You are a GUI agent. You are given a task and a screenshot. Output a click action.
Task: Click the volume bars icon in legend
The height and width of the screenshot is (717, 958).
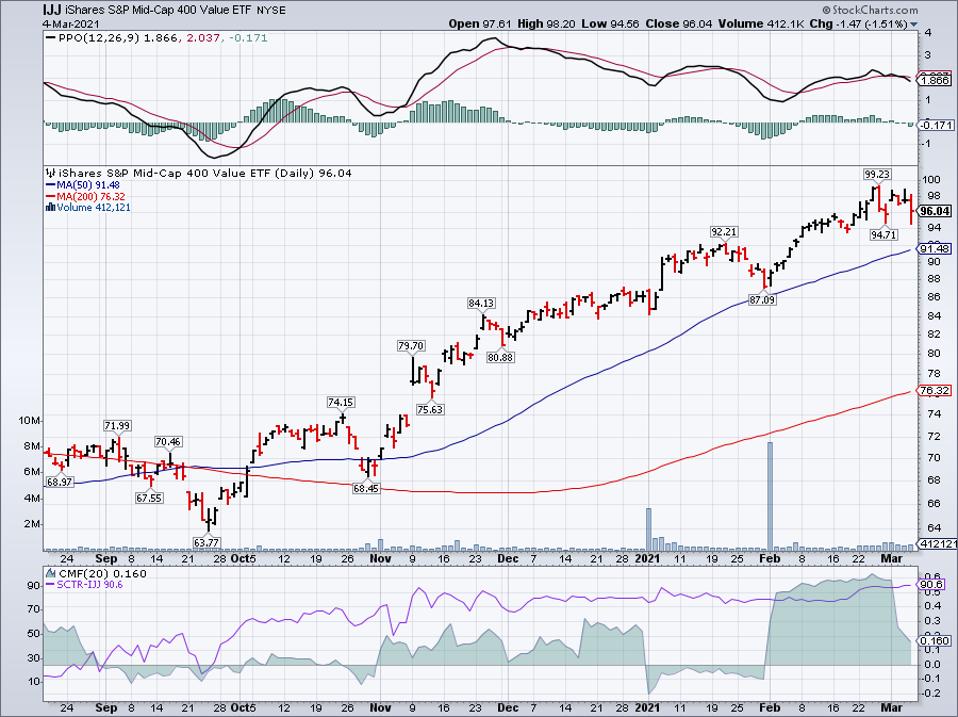click(50, 207)
